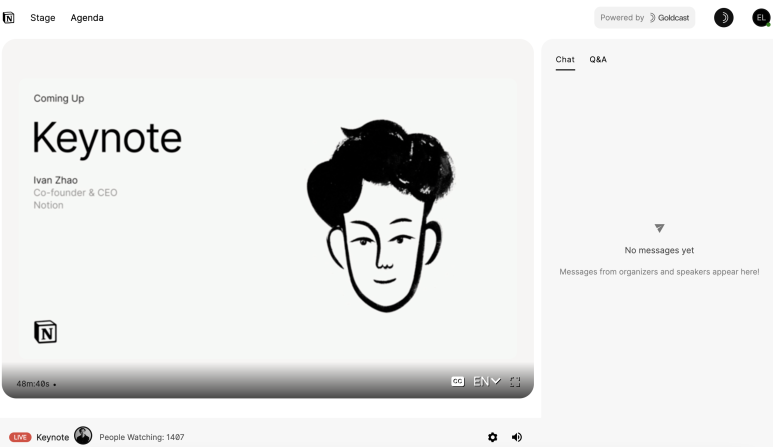Click the empty-chat paper plane icon
This screenshot has height=447, width=773.
pos(659,228)
